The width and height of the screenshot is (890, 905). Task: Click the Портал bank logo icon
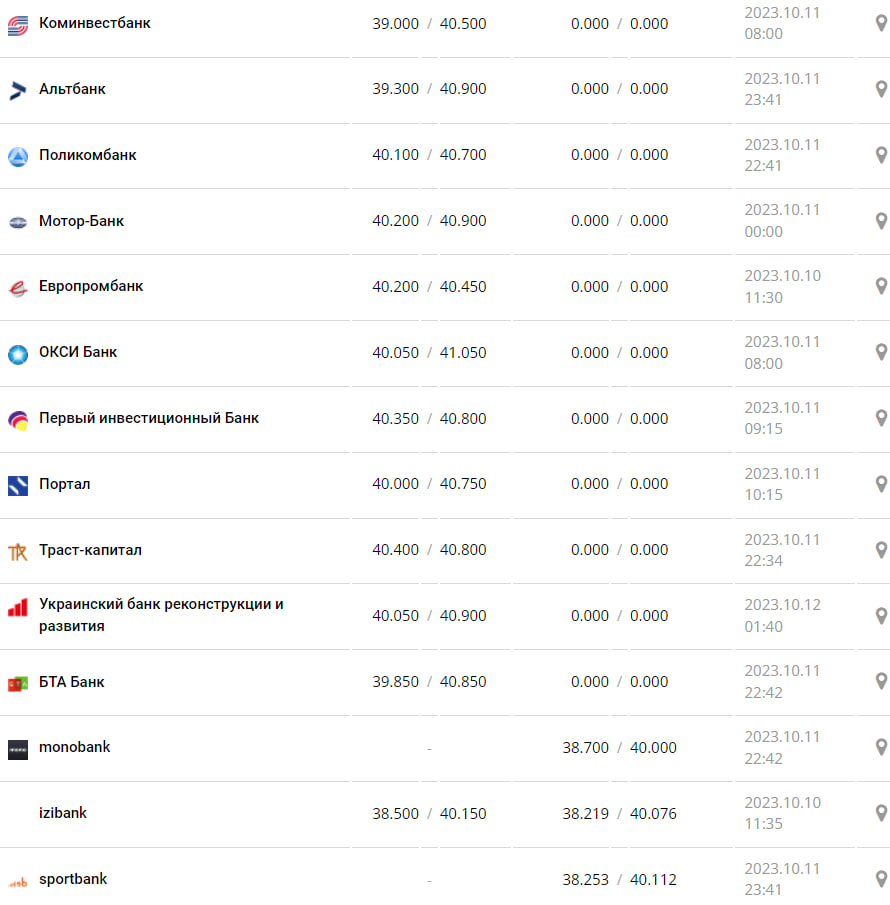coord(18,486)
